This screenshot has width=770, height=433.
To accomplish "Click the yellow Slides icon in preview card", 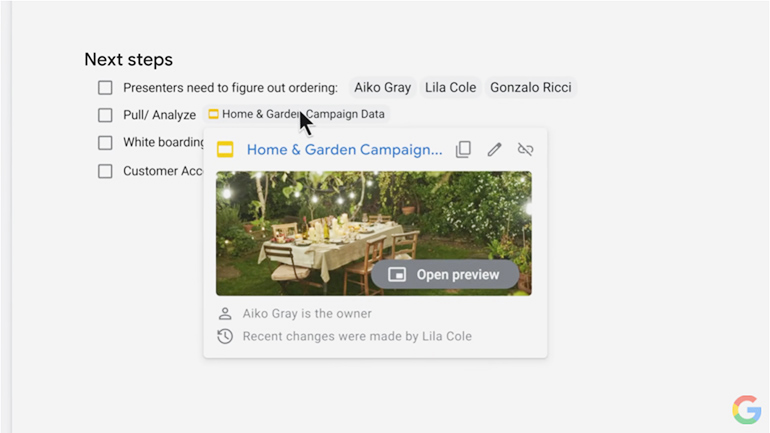I will 225,149.
